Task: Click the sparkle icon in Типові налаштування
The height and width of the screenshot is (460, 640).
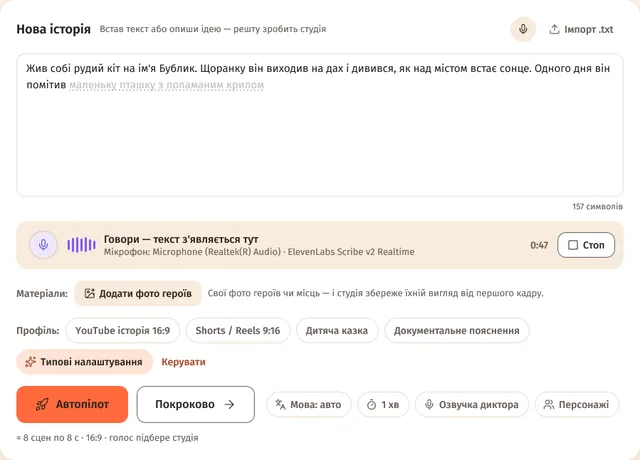Action: click(x=30, y=362)
